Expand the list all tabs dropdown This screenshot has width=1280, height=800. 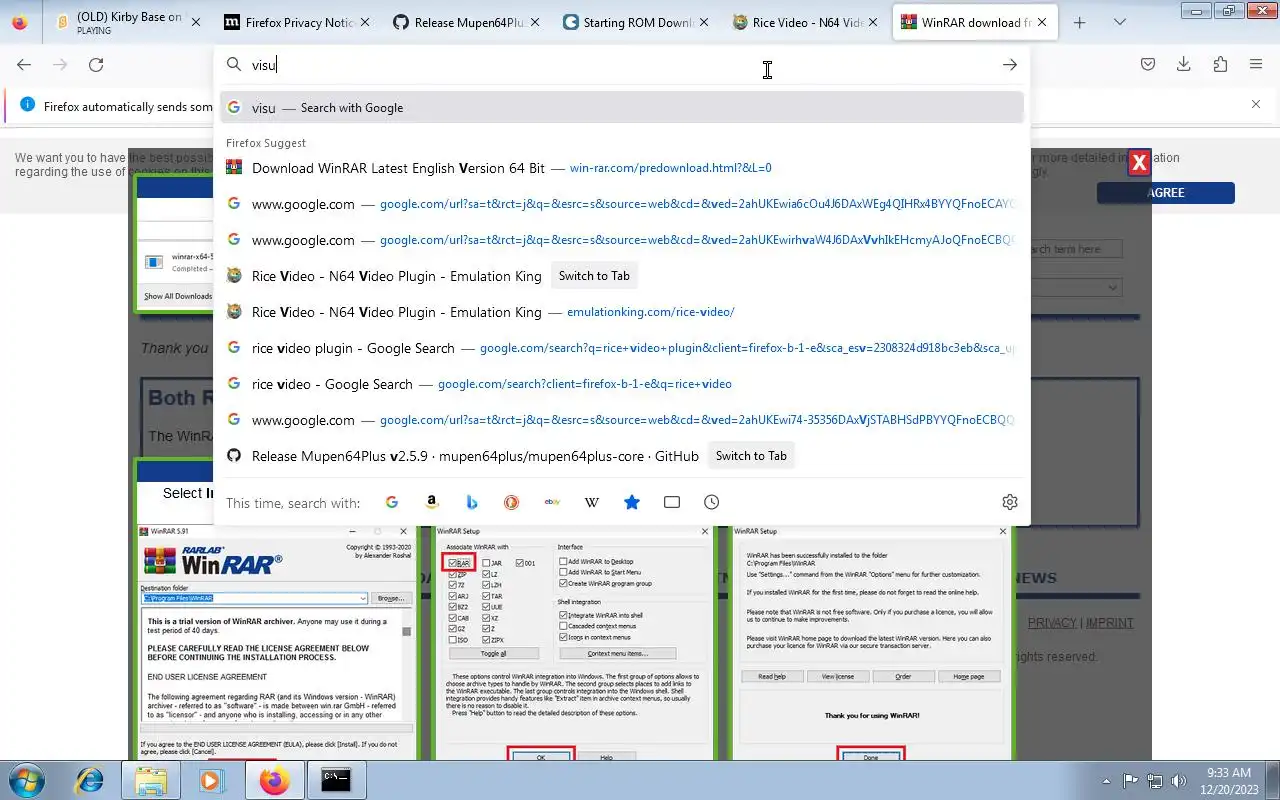pos(1120,22)
